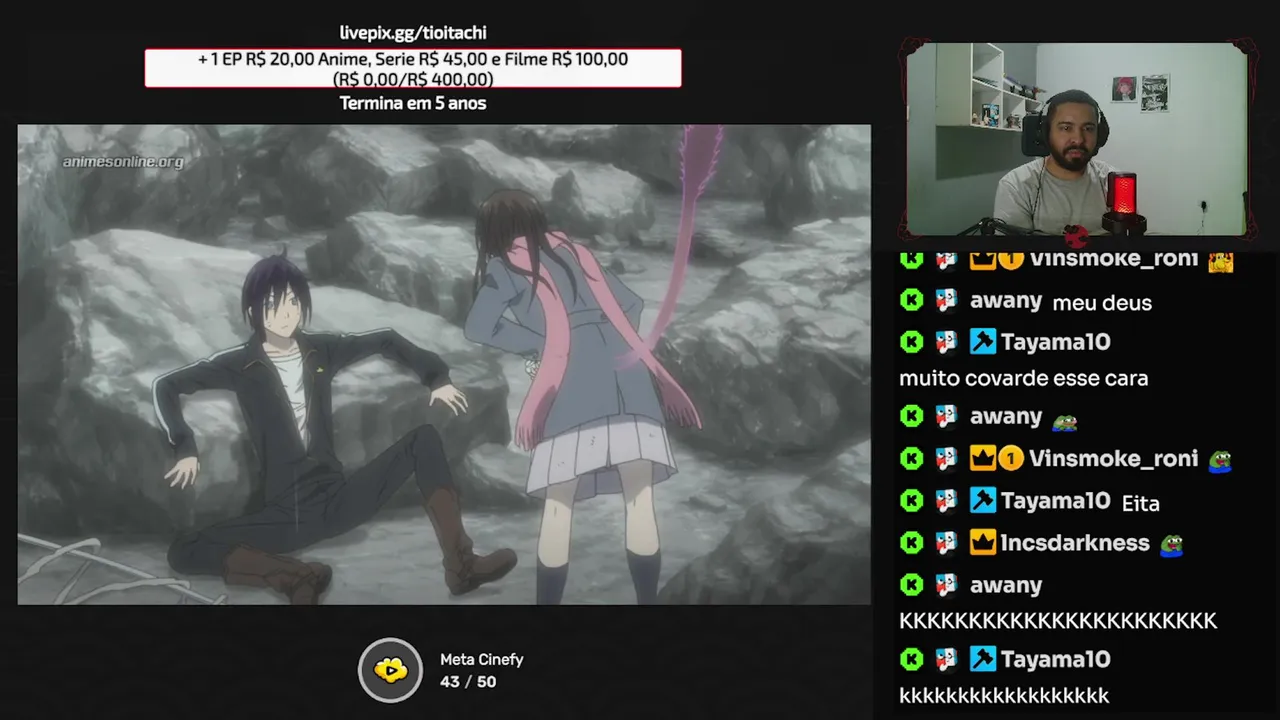Click awany's uppercase 'KKKKKKKK' chat text

pyautogui.click(x=1058, y=621)
